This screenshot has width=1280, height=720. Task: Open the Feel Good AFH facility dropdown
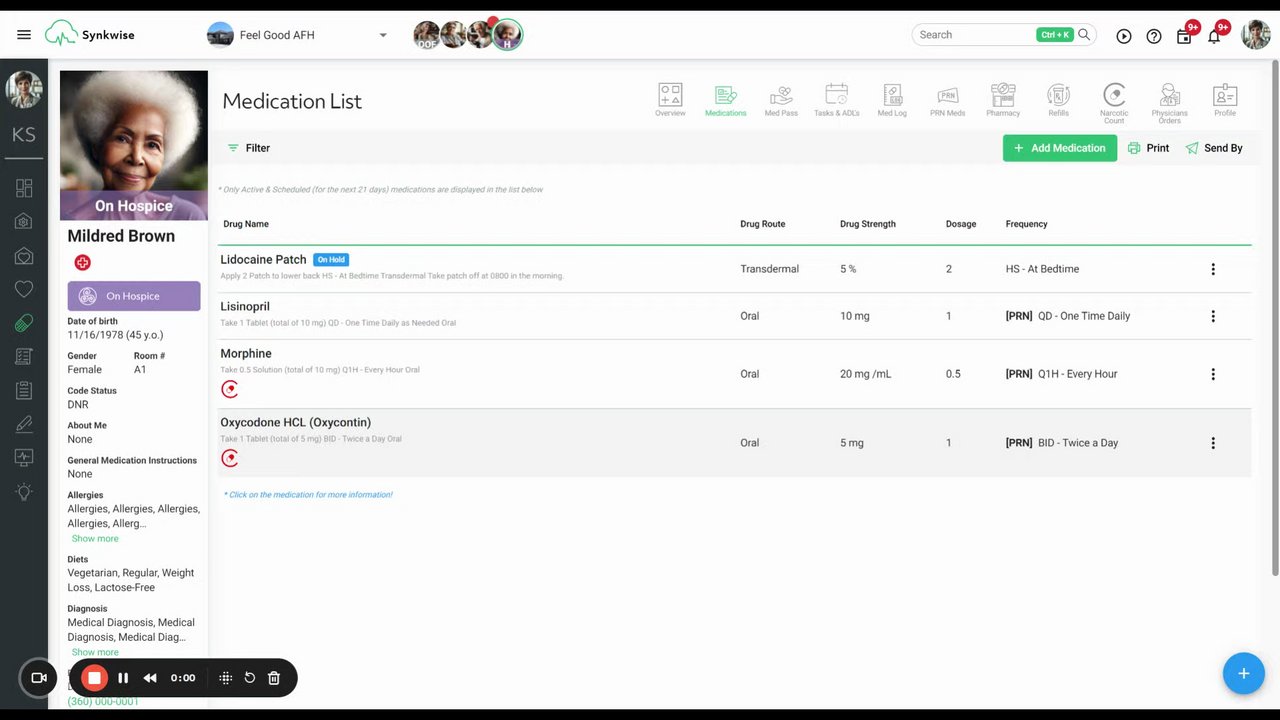[x=297, y=35]
